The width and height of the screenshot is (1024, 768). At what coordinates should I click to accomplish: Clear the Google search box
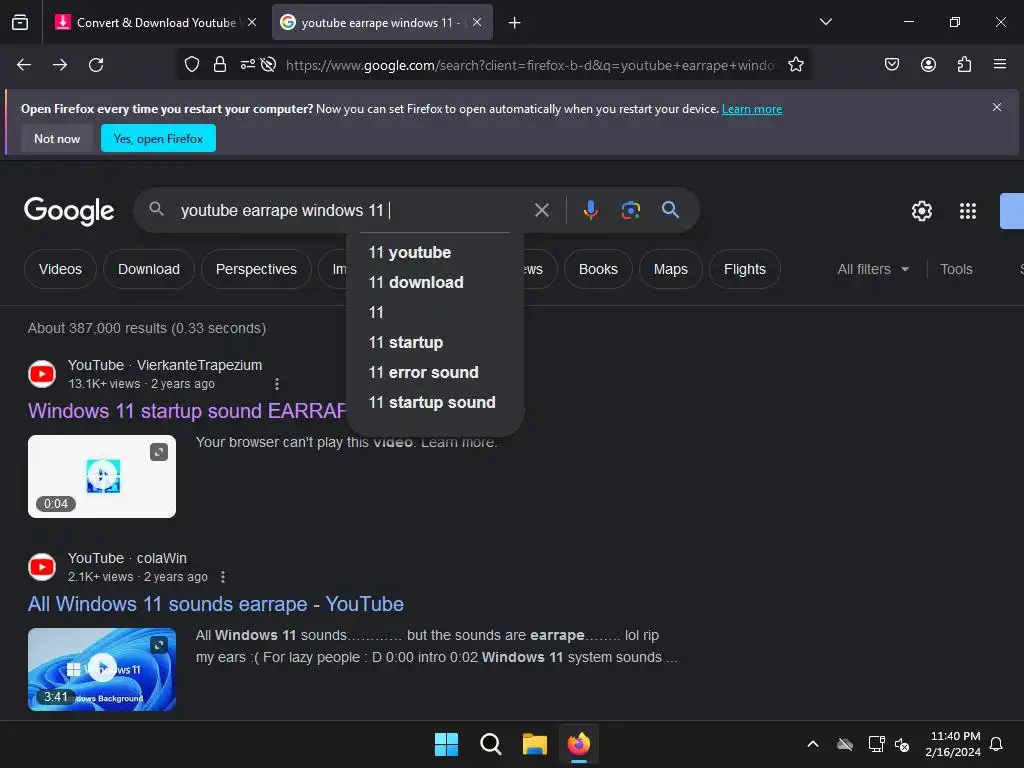click(x=541, y=210)
